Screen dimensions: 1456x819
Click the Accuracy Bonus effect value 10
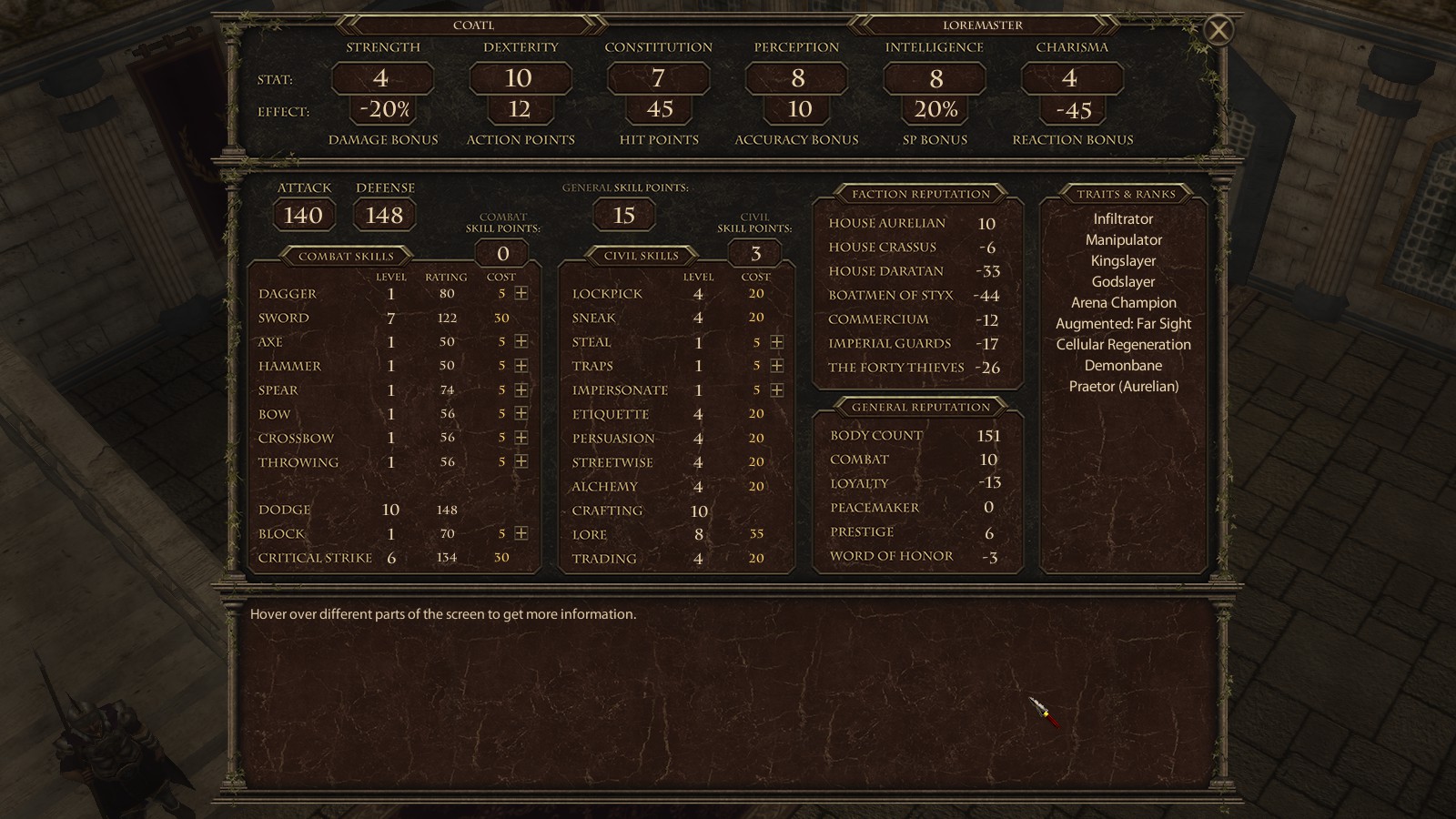click(x=799, y=110)
